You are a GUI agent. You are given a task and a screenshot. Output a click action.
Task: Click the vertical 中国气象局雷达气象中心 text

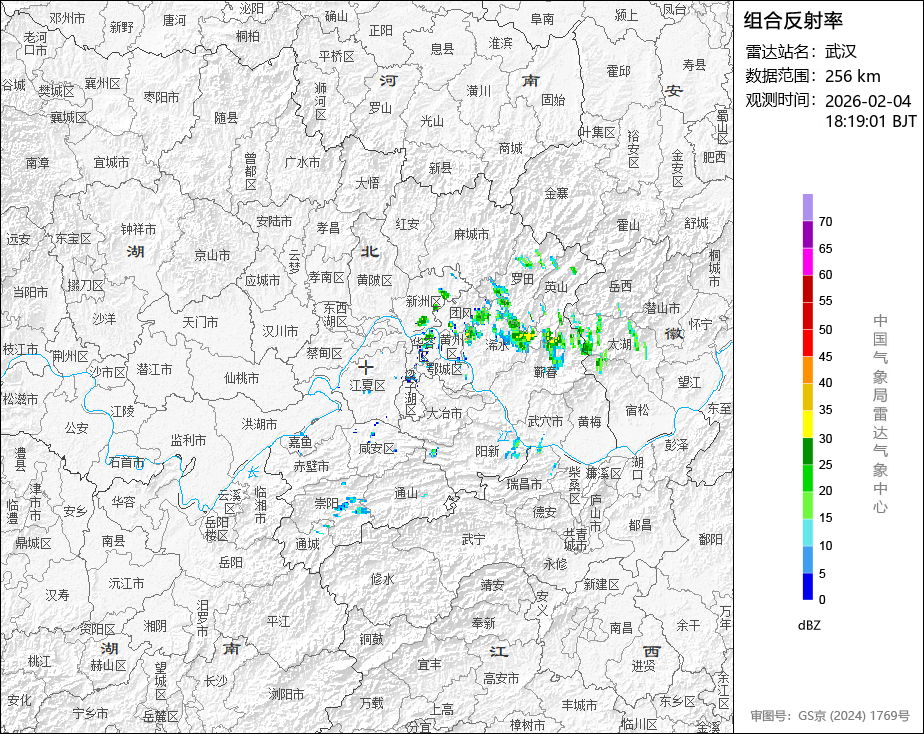pyautogui.click(x=880, y=414)
